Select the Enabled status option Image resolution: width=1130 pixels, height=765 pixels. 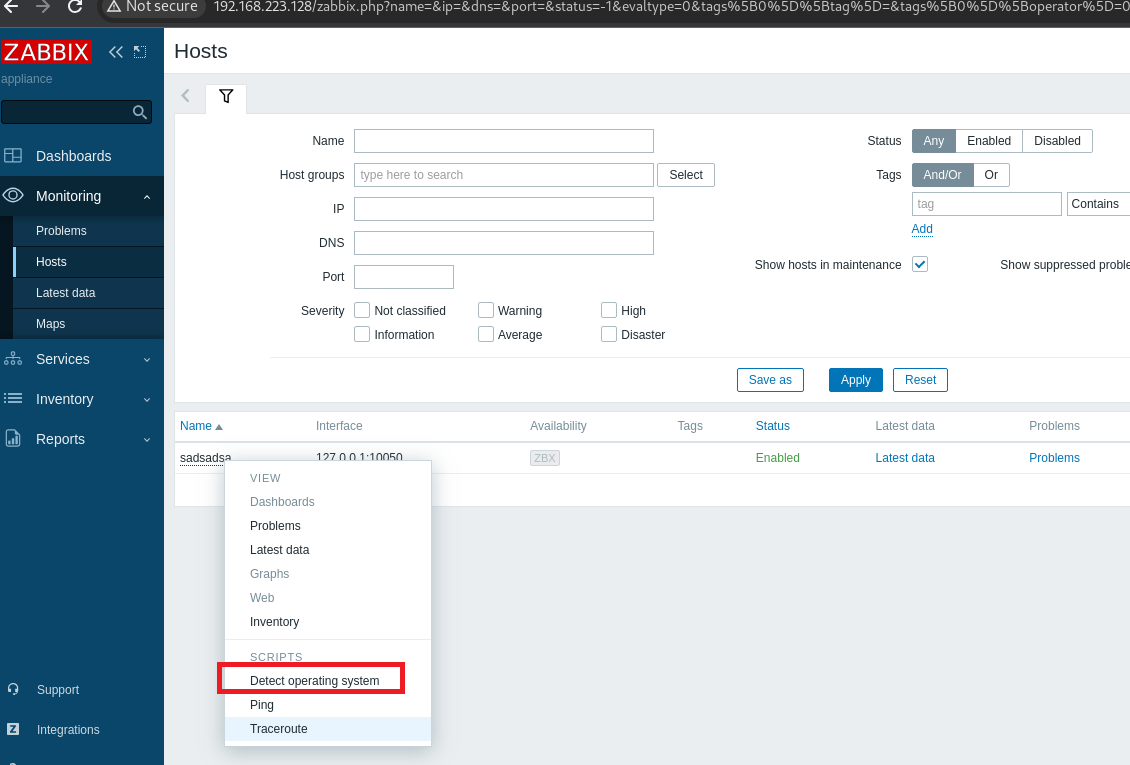pos(988,141)
